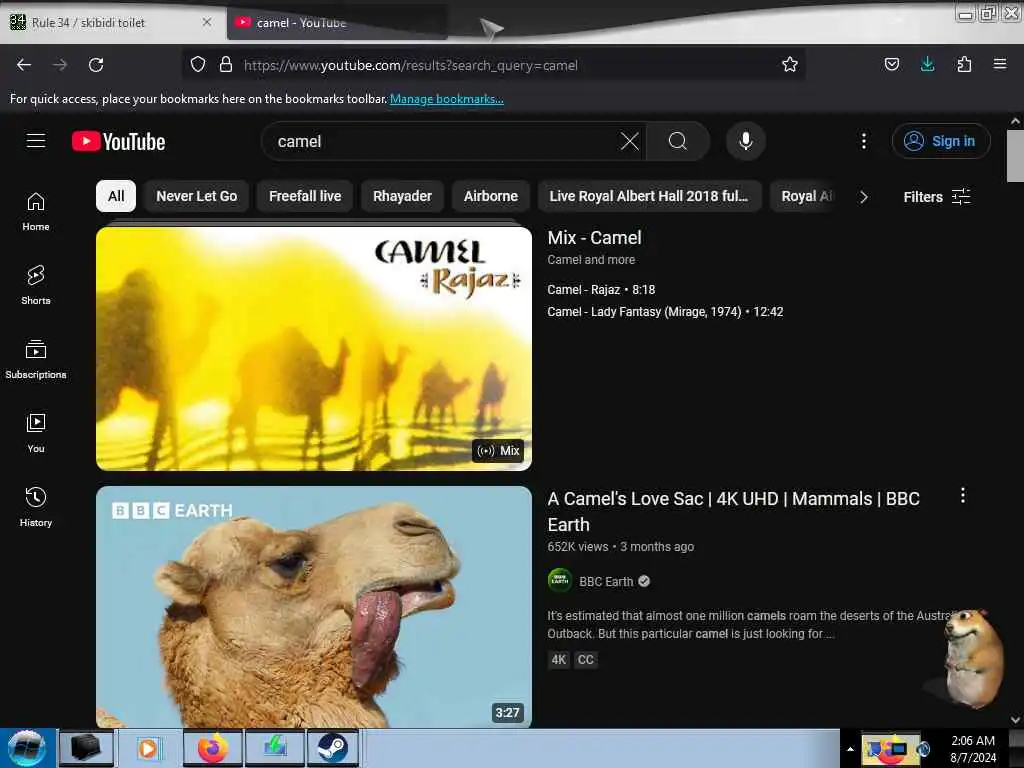
Task: Open the tracking protection shield icon
Action: click(198, 65)
